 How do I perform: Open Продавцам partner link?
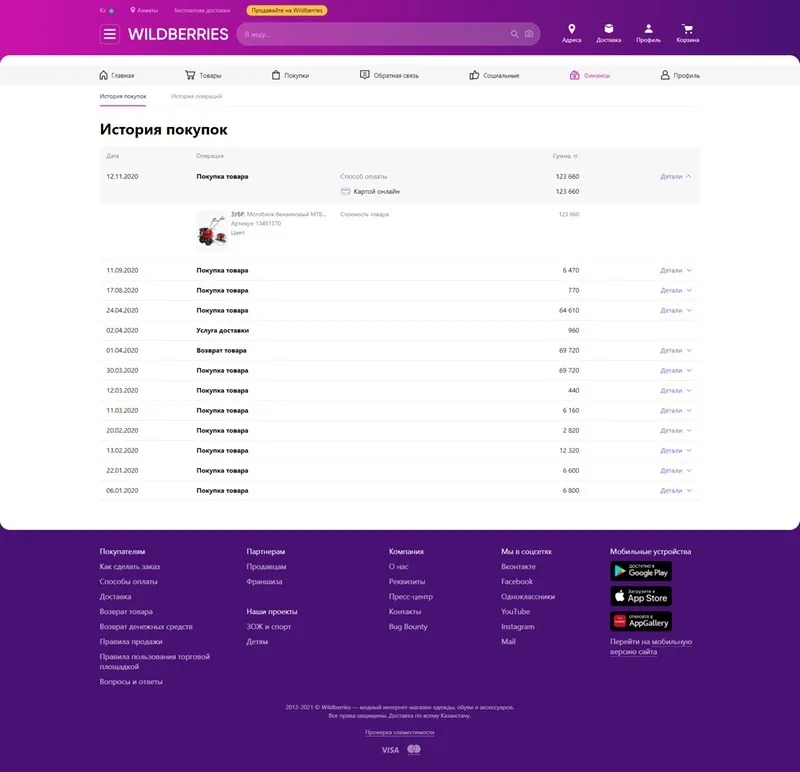266,566
